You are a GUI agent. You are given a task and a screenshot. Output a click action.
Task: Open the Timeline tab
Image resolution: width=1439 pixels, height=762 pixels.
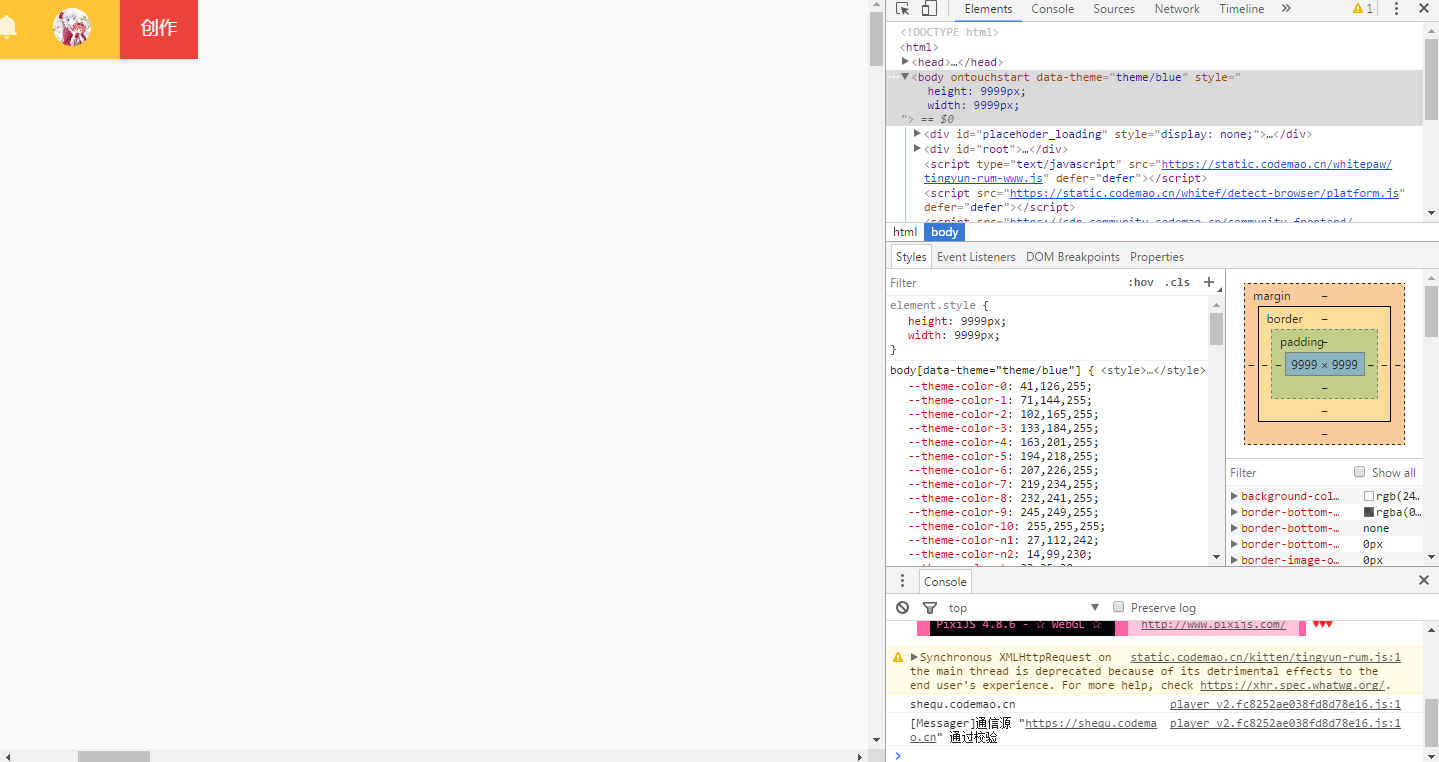coord(1241,9)
